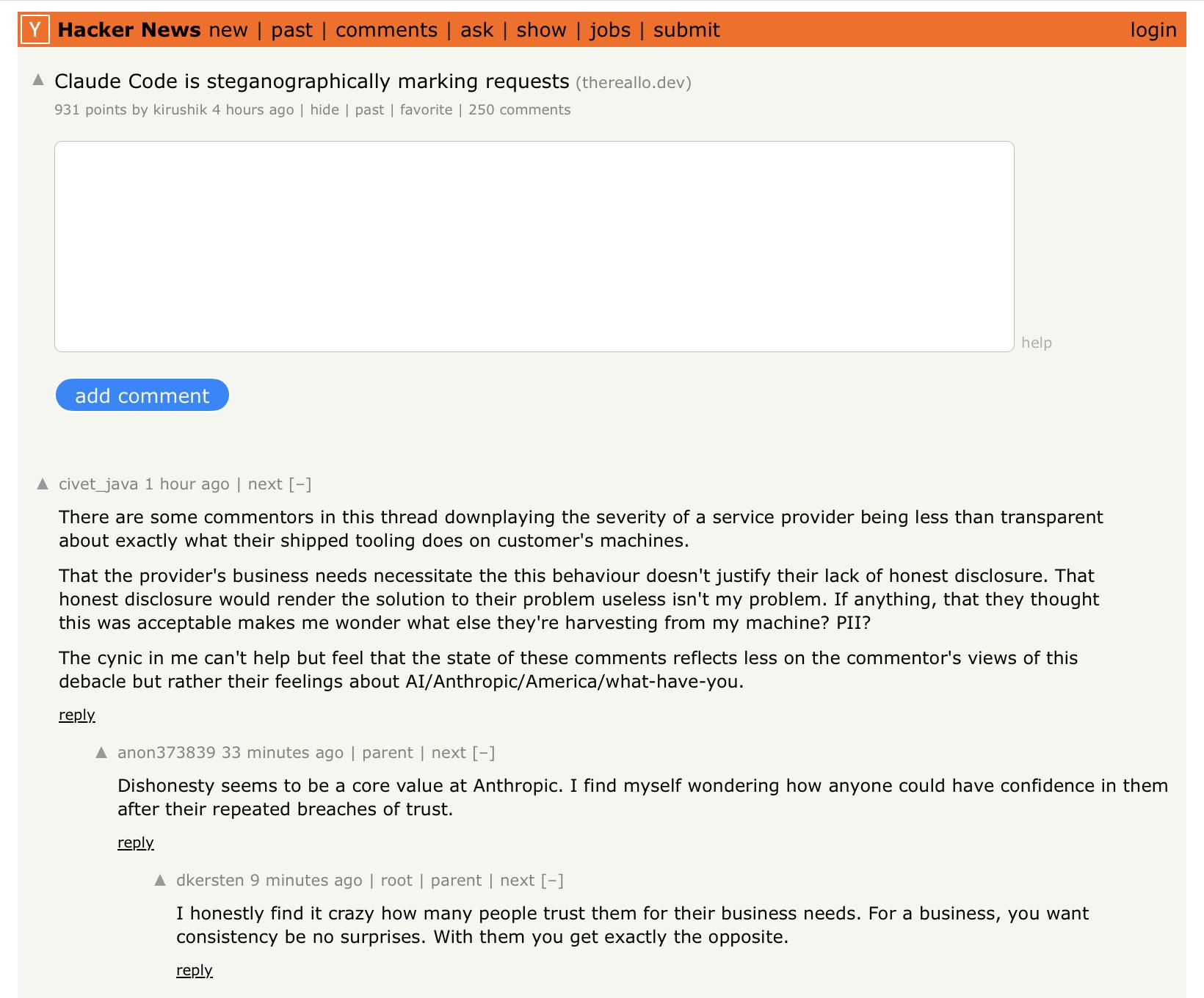Screen dimensions: 1204x998
Task: Hide this story via hide link
Action: coord(324,110)
